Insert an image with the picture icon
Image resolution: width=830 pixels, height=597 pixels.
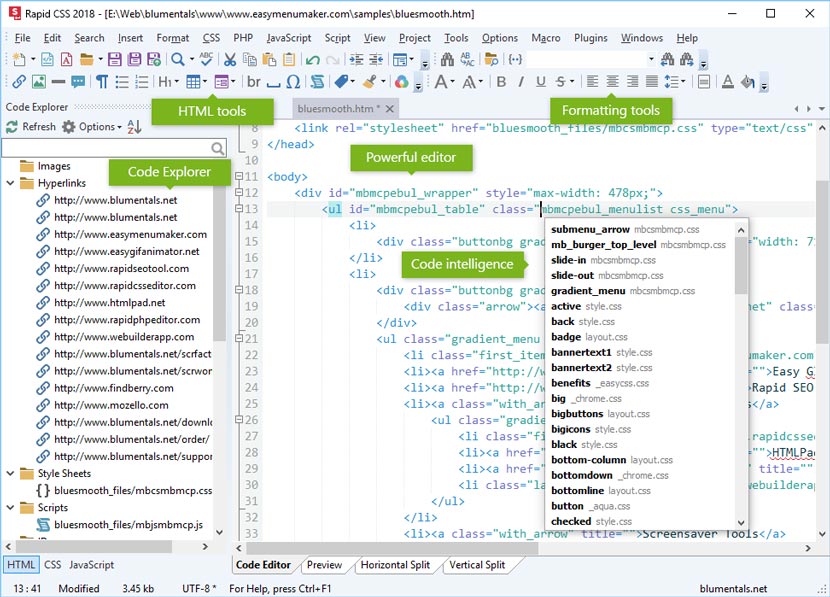pyautogui.click(x=38, y=82)
